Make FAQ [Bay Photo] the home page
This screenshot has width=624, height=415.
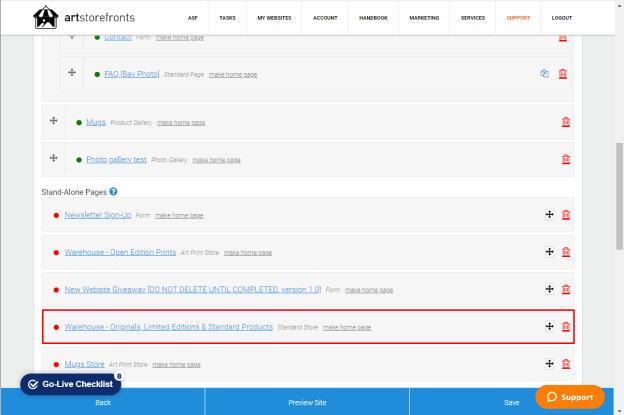(x=233, y=75)
